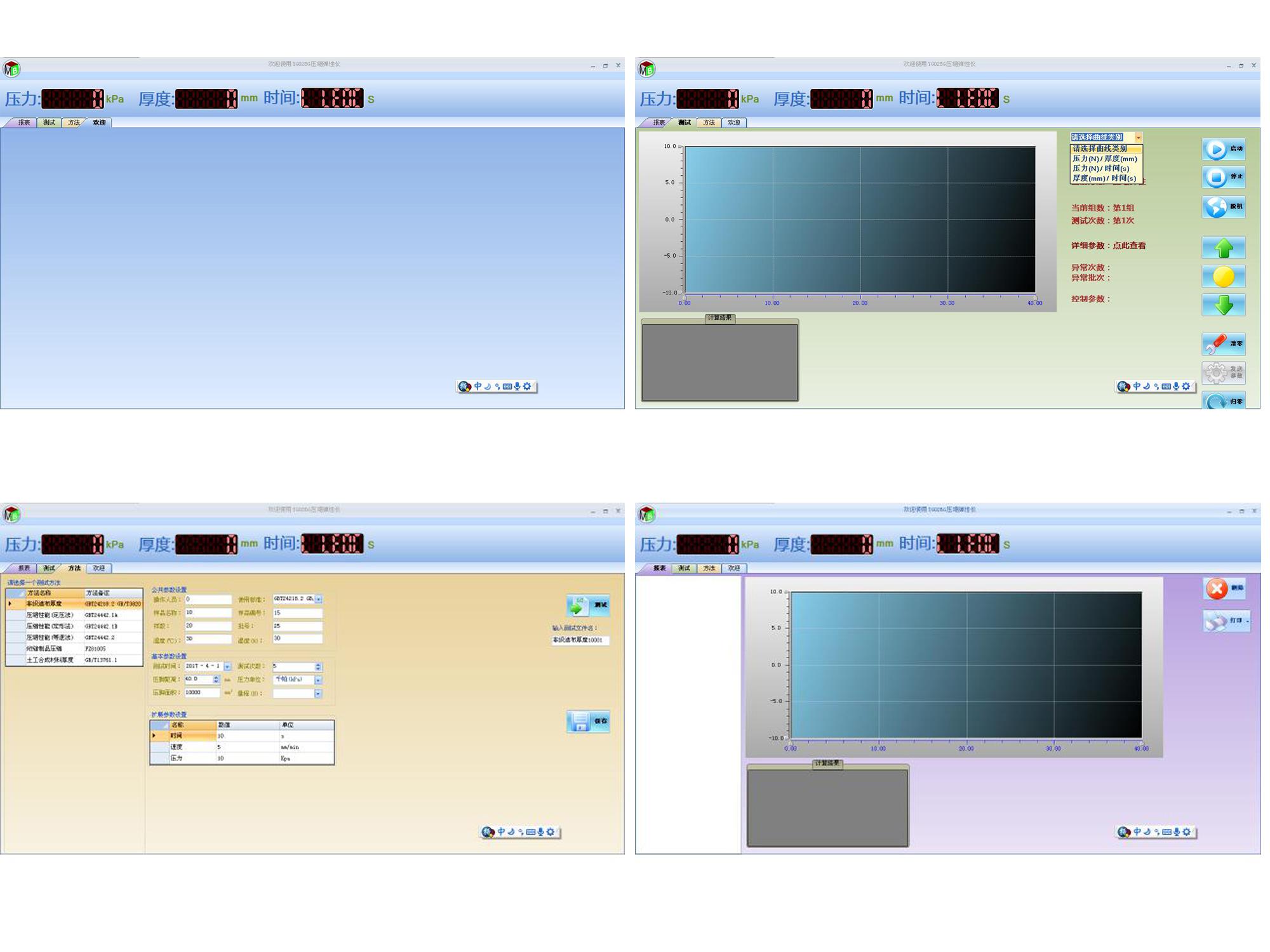Screen dimensions: 1270x952
Task: Choose 厚度(mm)/时间(s) curve option
Action: click(1104, 178)
